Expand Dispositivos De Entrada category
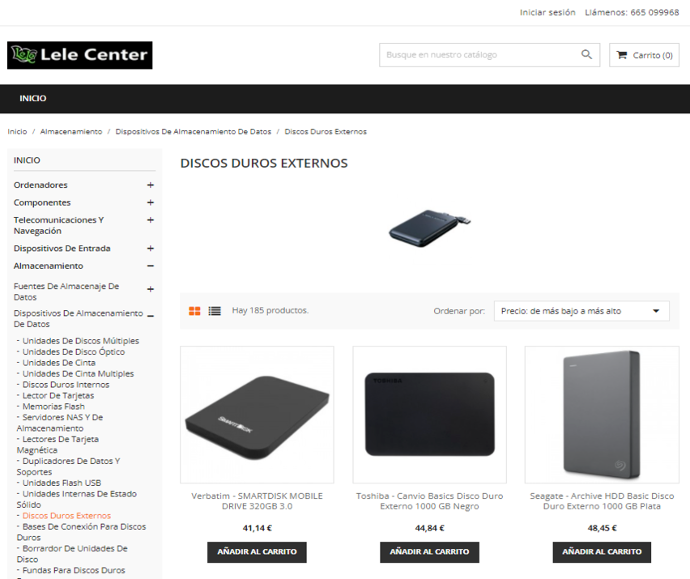The image size is (690, 579). pos(150,249)
